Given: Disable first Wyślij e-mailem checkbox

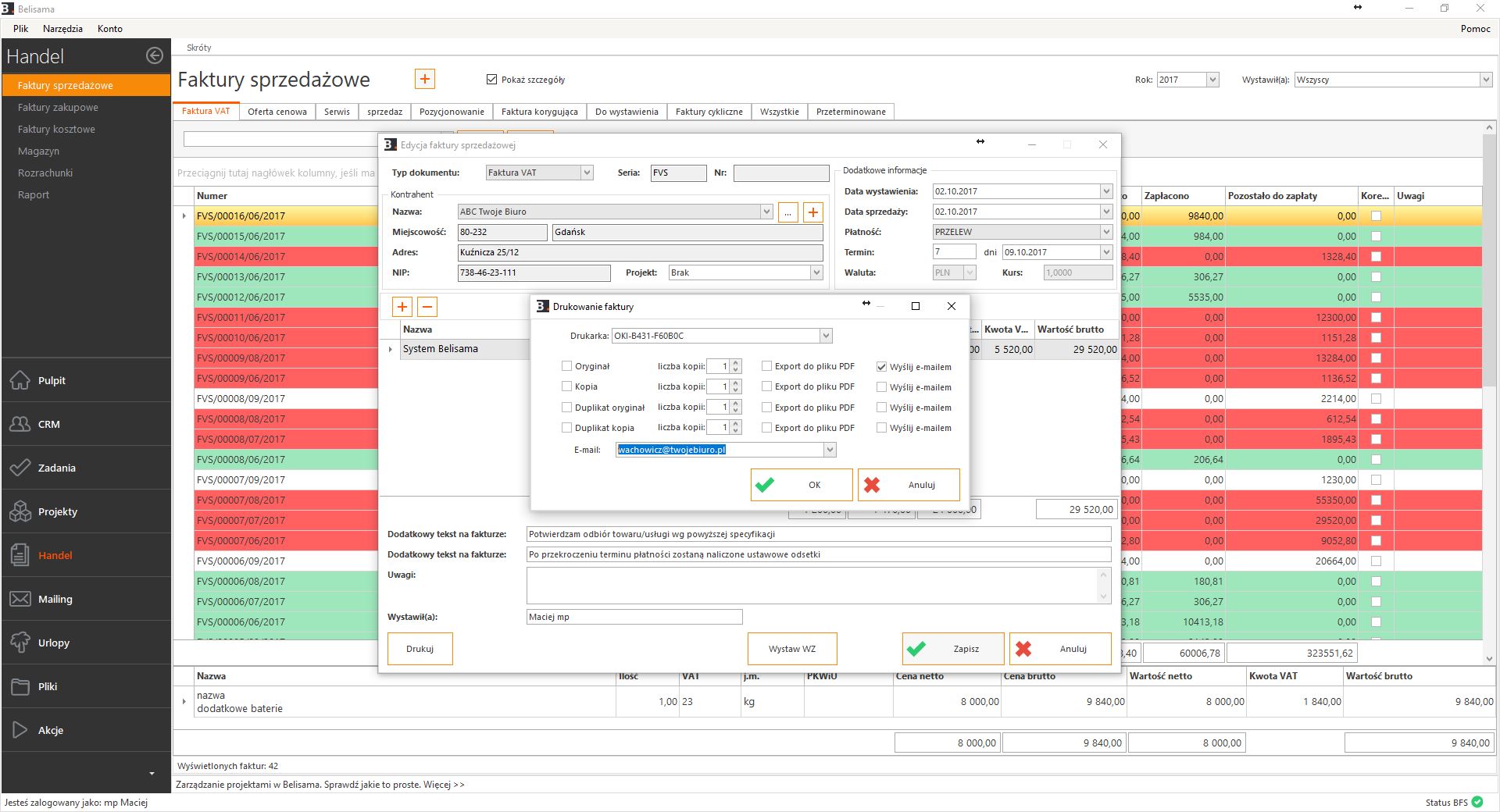Looking at the screenshot, I should pos(881,366).
